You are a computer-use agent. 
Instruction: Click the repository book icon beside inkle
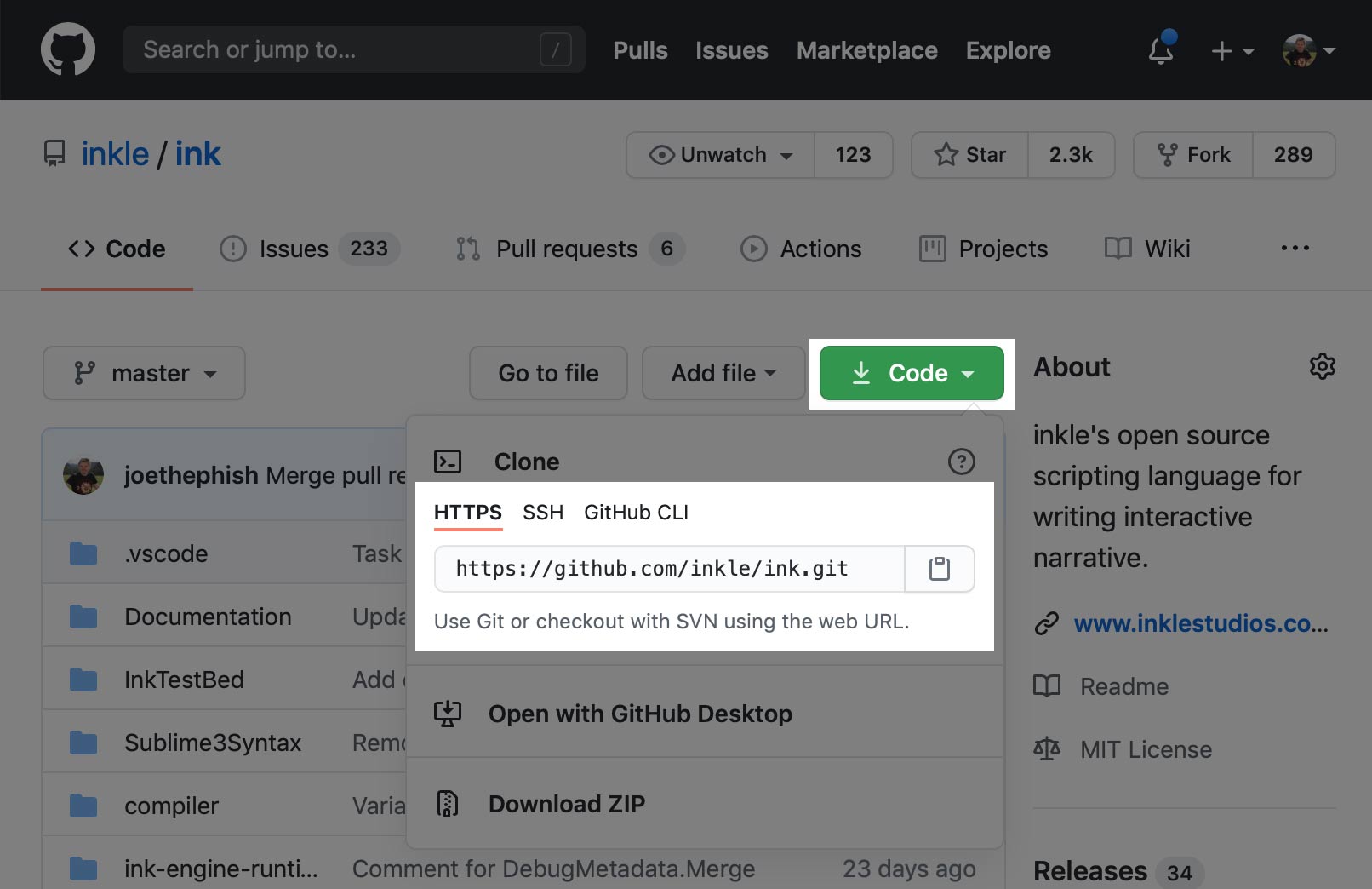54,154
